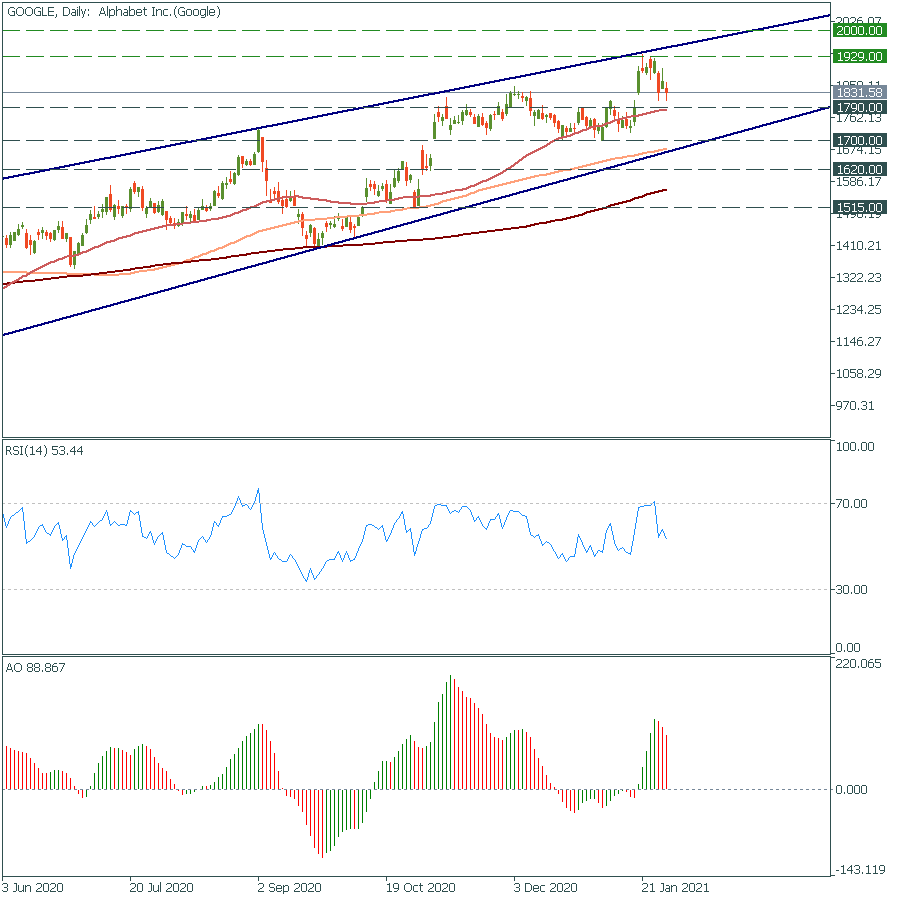Click the 20 Jul 2020 date label
900x900 pixels.
[161, 888]
